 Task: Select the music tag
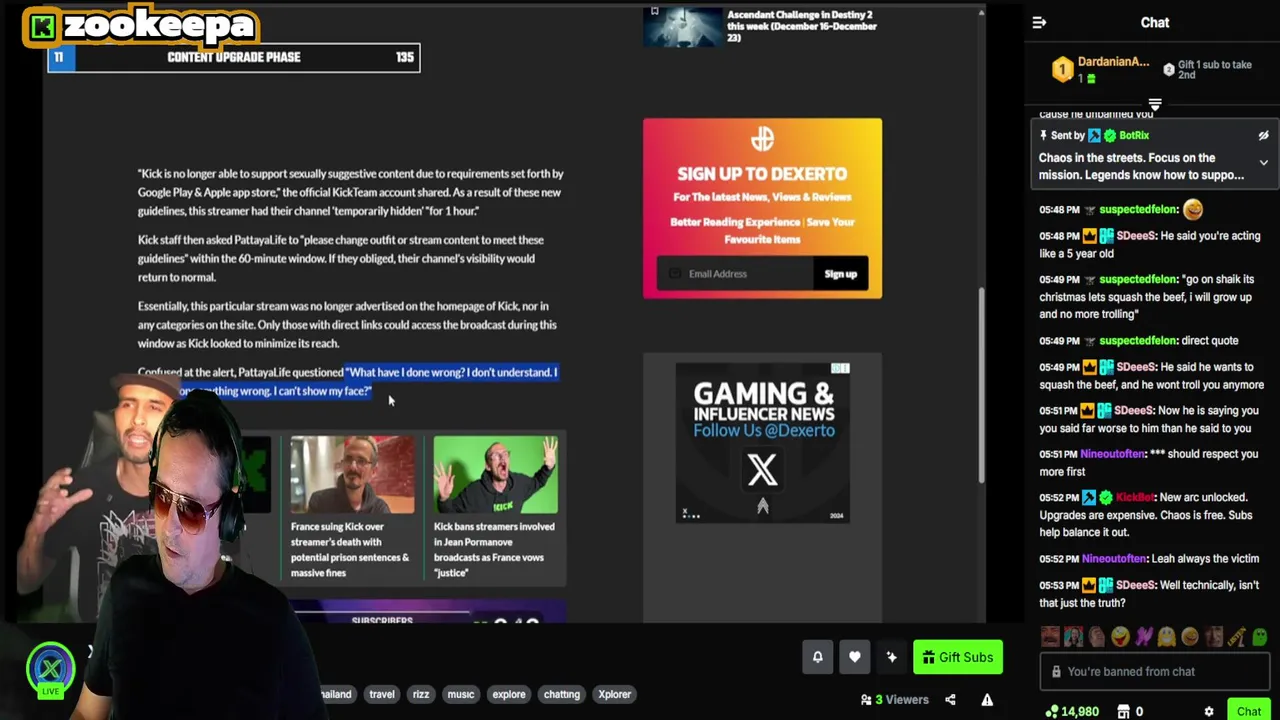tap(461, 694)
